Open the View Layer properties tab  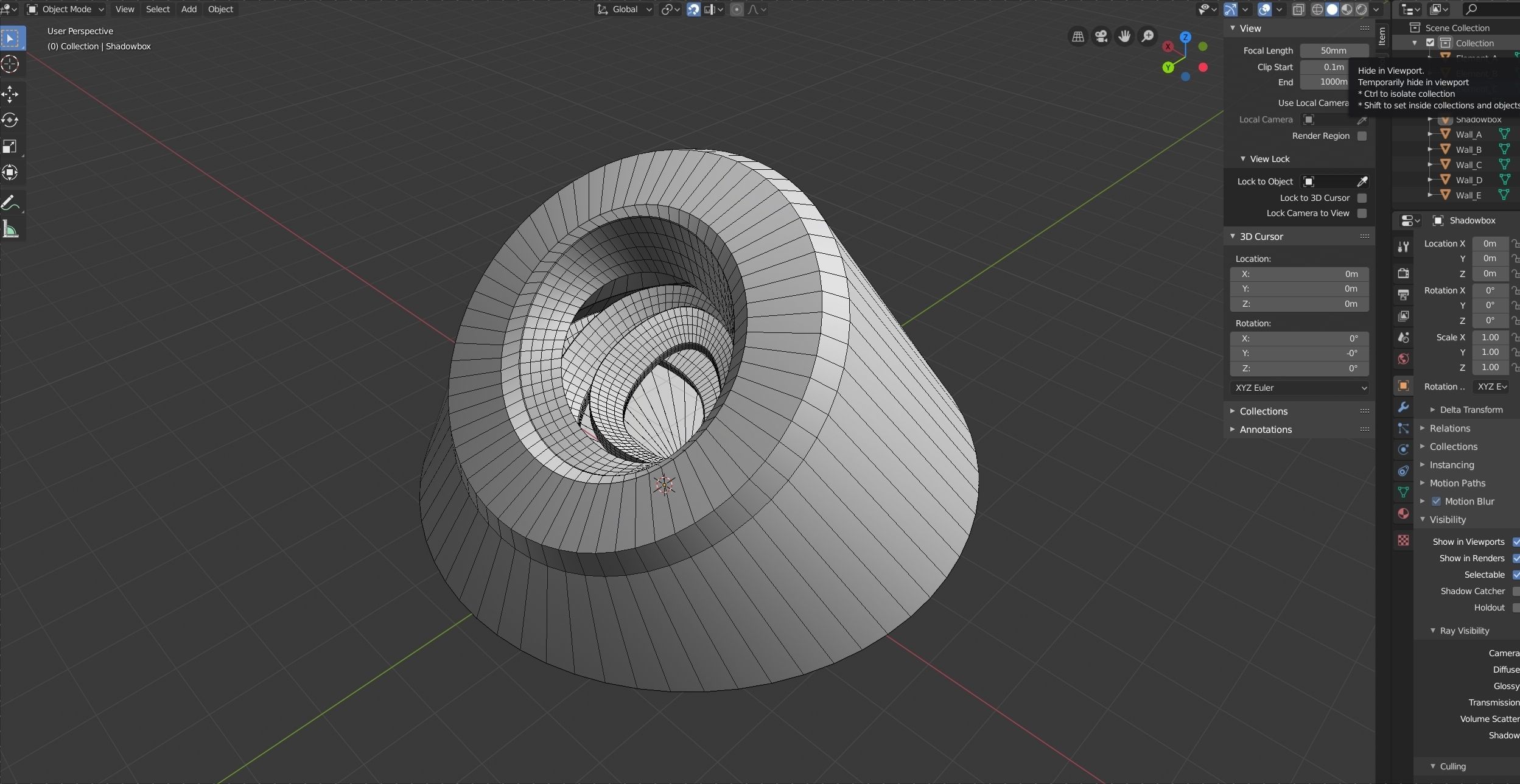coord(1403,316)
